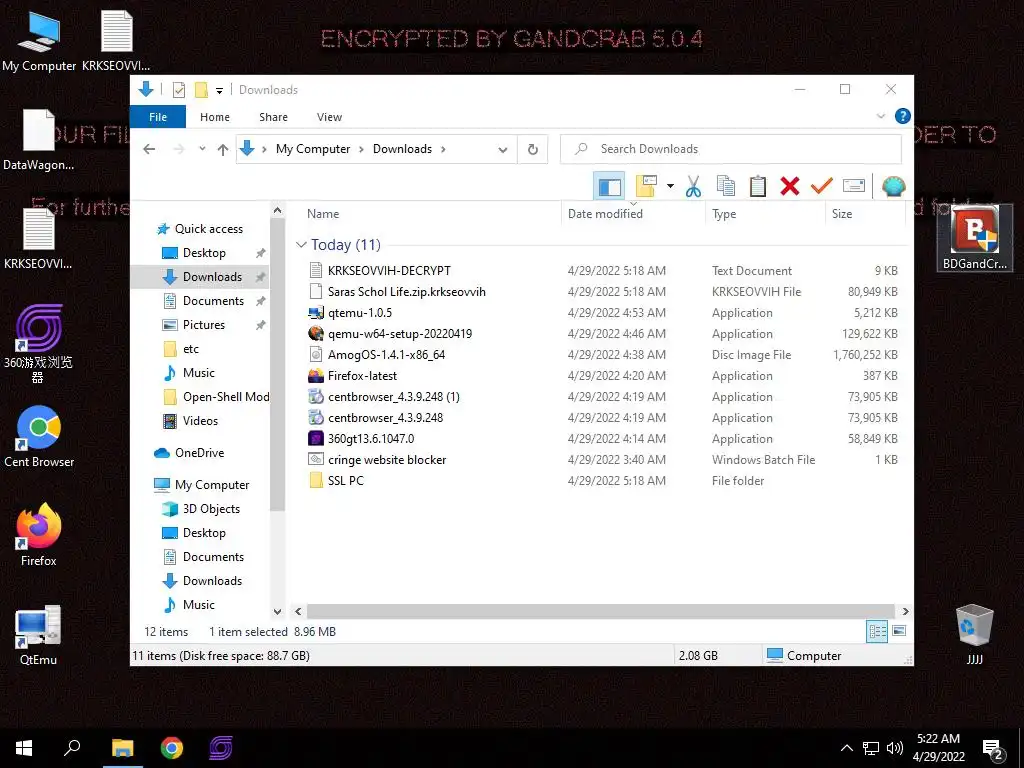This screenshot has width=1024, height=768.
Task: Click the chevron after My Computer breadcrumb
Action: point(361,149)
